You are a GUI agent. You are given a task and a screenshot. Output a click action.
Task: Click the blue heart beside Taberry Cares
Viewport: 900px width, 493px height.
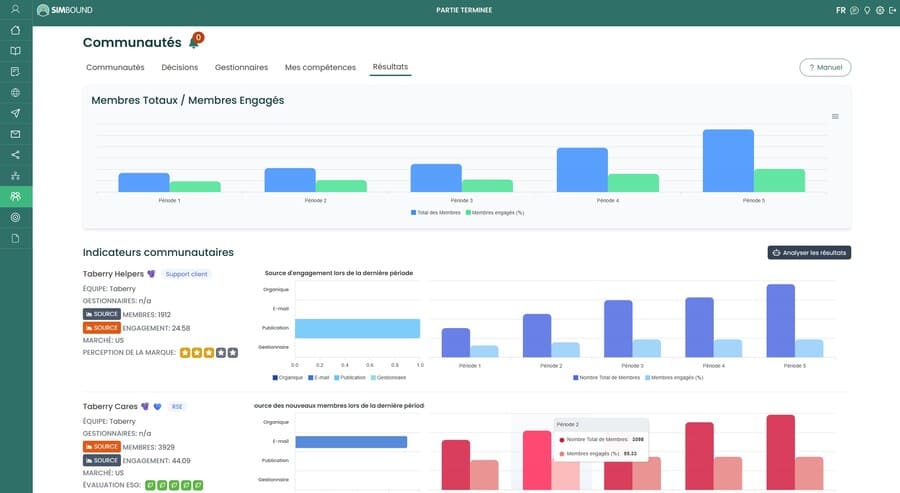click(157, 406)
